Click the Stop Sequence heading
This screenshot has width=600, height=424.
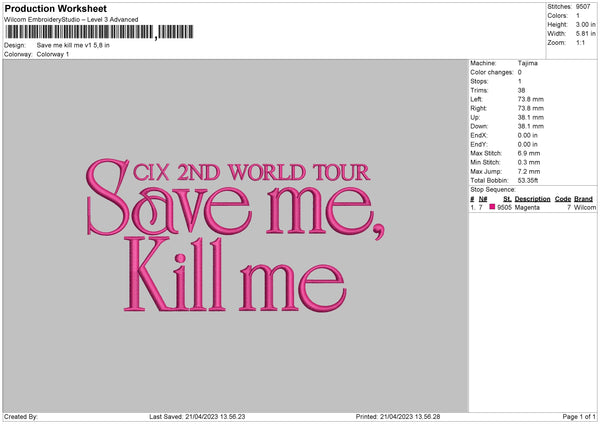click(493, 190)
